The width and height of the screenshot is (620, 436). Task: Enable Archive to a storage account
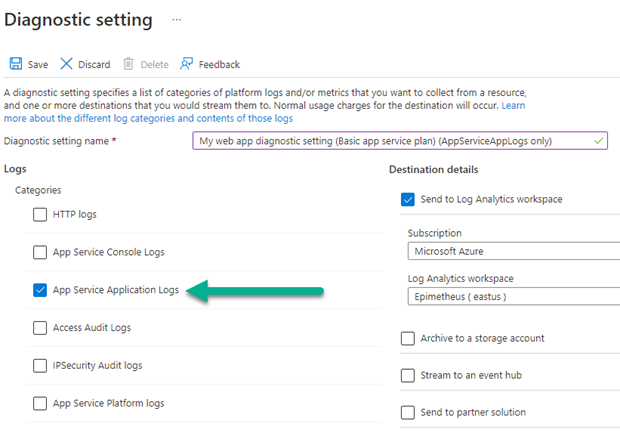[408, 339]
